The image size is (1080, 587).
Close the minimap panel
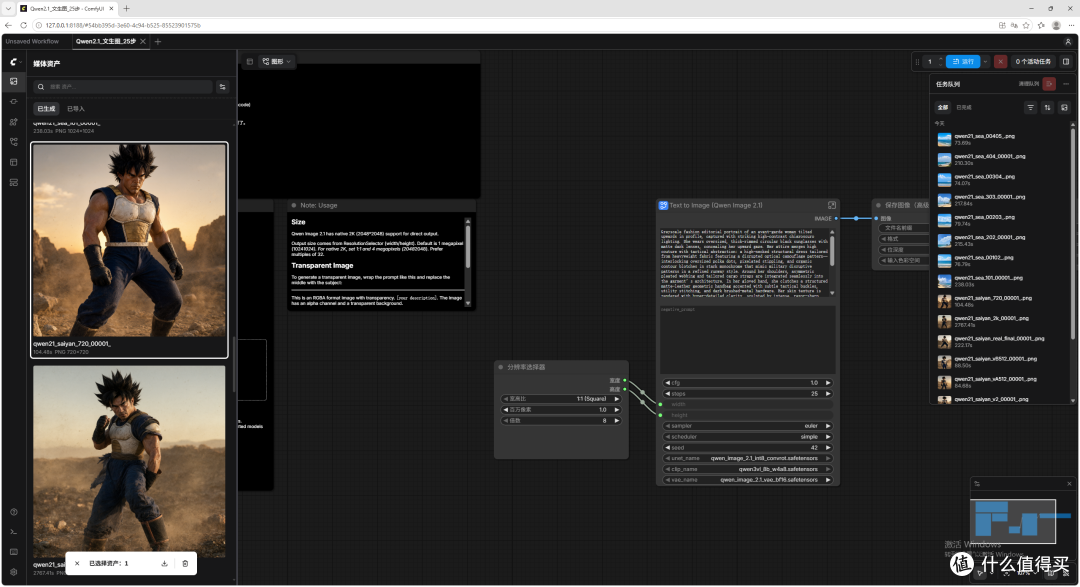1069,484
